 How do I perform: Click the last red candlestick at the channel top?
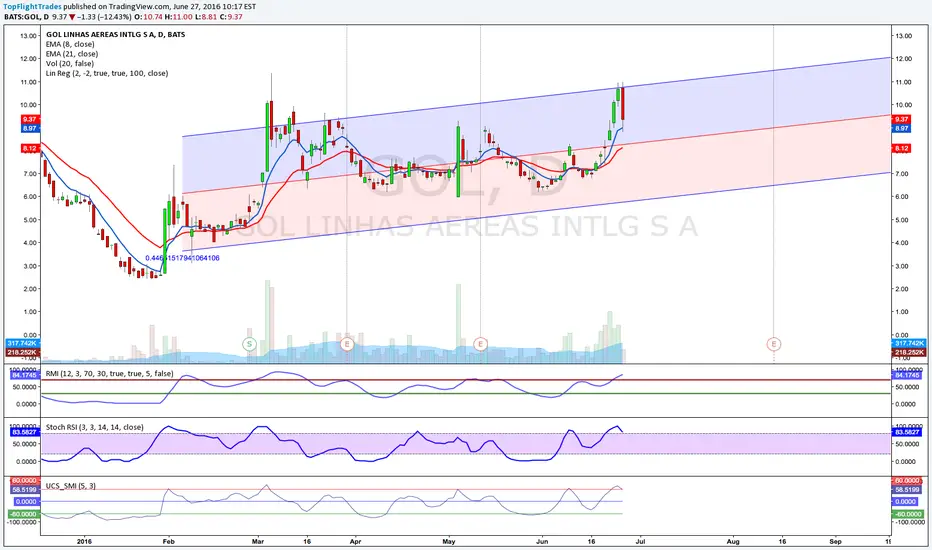click(x=623, y=104)
